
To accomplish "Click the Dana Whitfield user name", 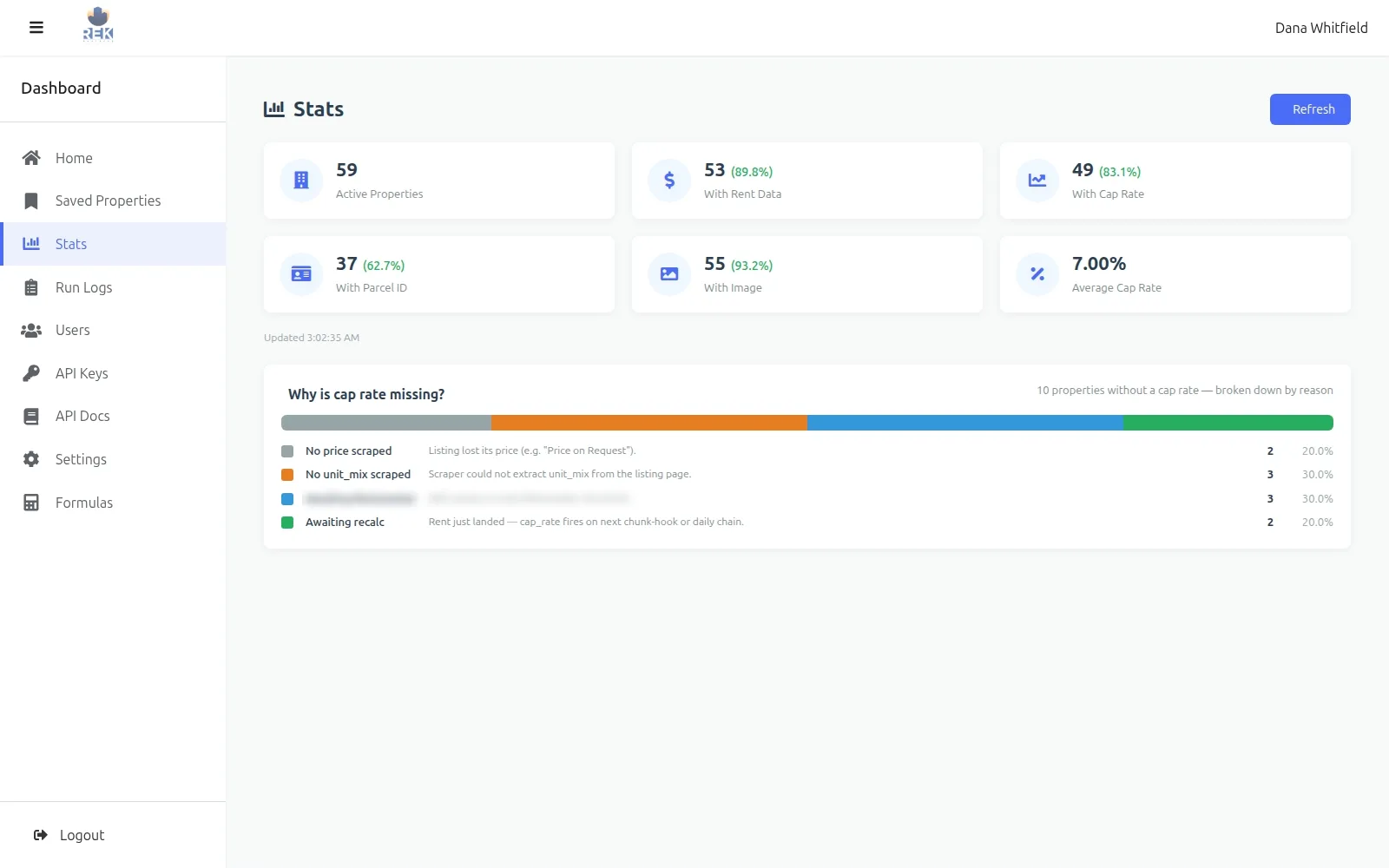I will [1321, 28].
